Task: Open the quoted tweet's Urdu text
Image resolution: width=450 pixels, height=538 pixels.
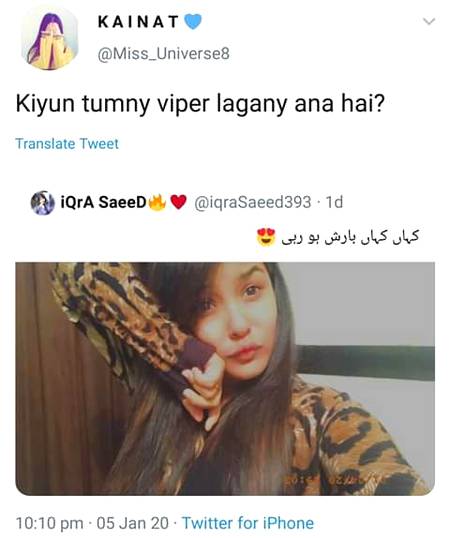Action: point(350,237)
